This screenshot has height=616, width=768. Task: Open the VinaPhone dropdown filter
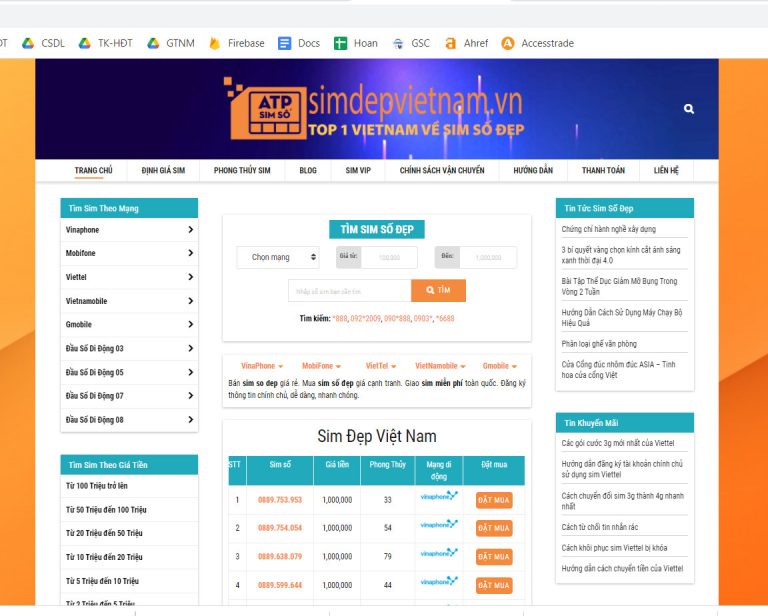pyautogui.click(x=262, y=366)
